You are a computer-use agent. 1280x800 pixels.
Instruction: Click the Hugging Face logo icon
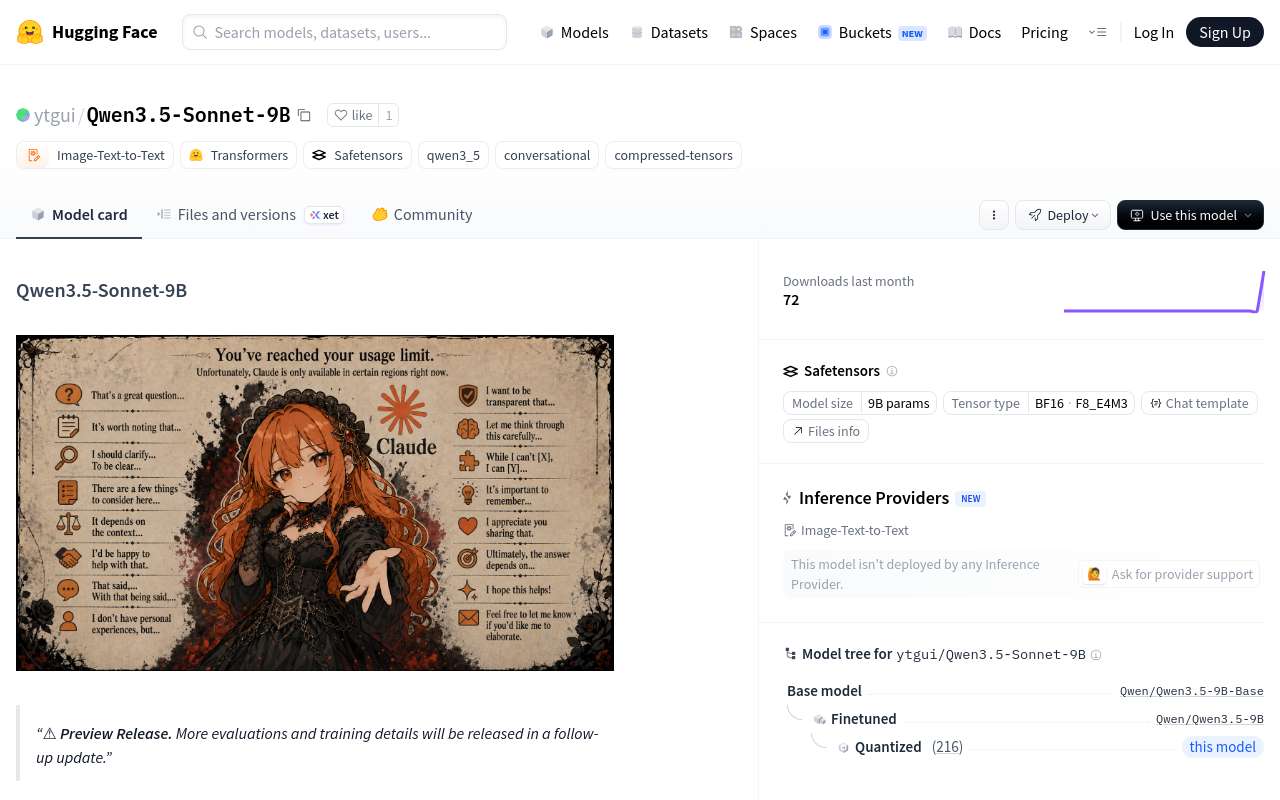click(x=30, y=32)
